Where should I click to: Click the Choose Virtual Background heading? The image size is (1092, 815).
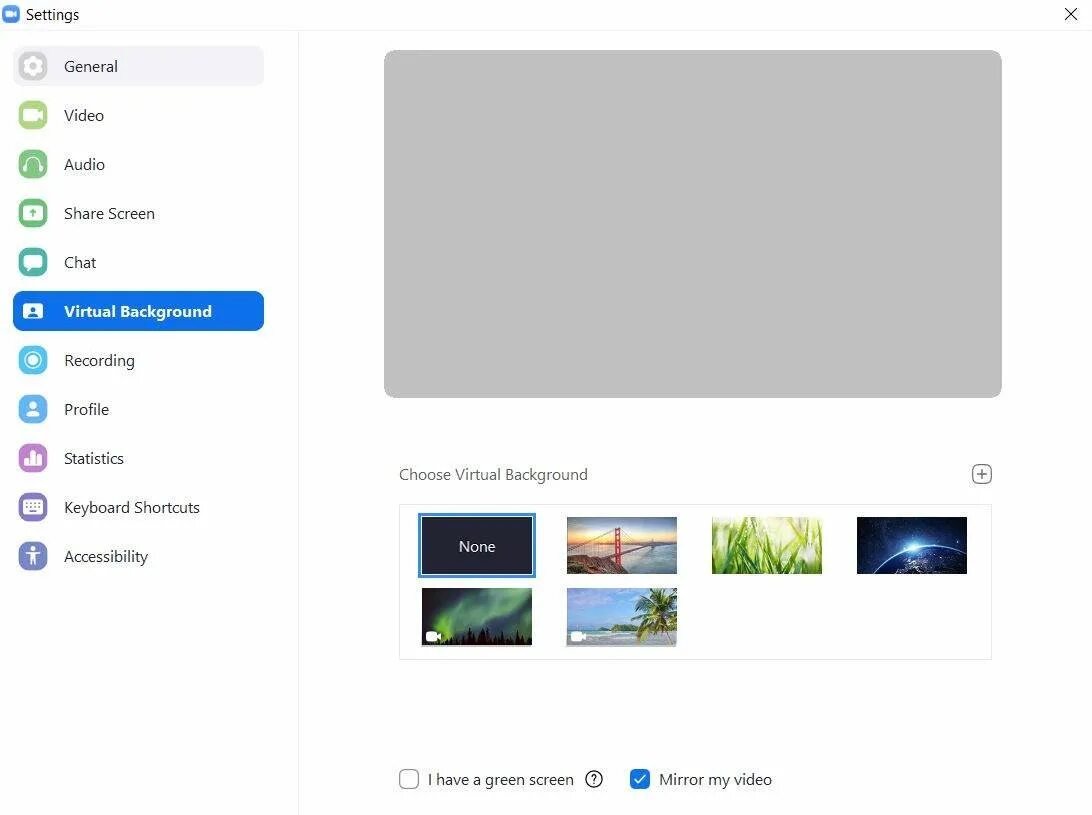tap(493, 474)
